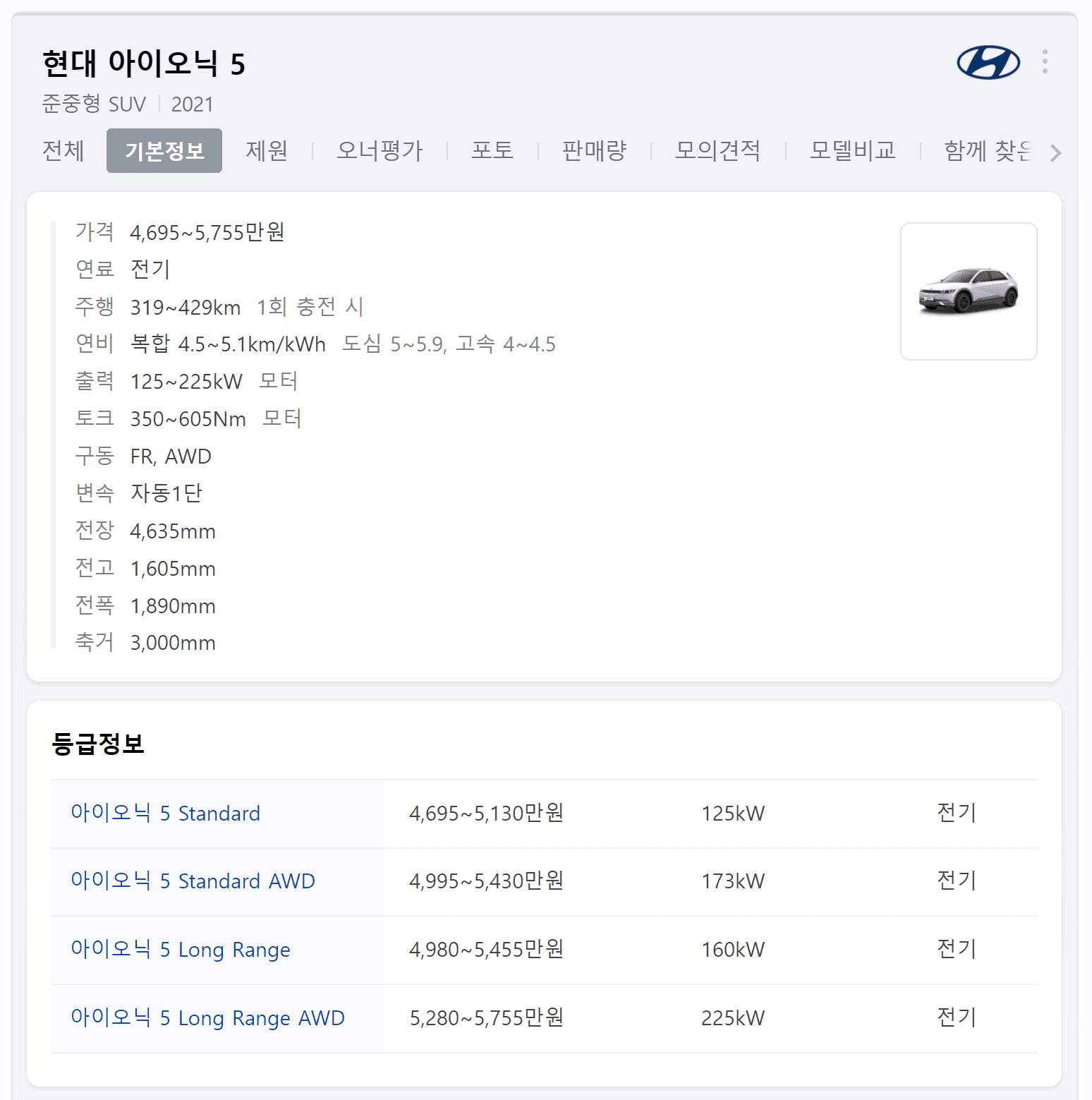This screenshot has width=1092, height=1100.
Task: Open the 아이오닉 5 Long Range AWD link
Action: 207,1018
